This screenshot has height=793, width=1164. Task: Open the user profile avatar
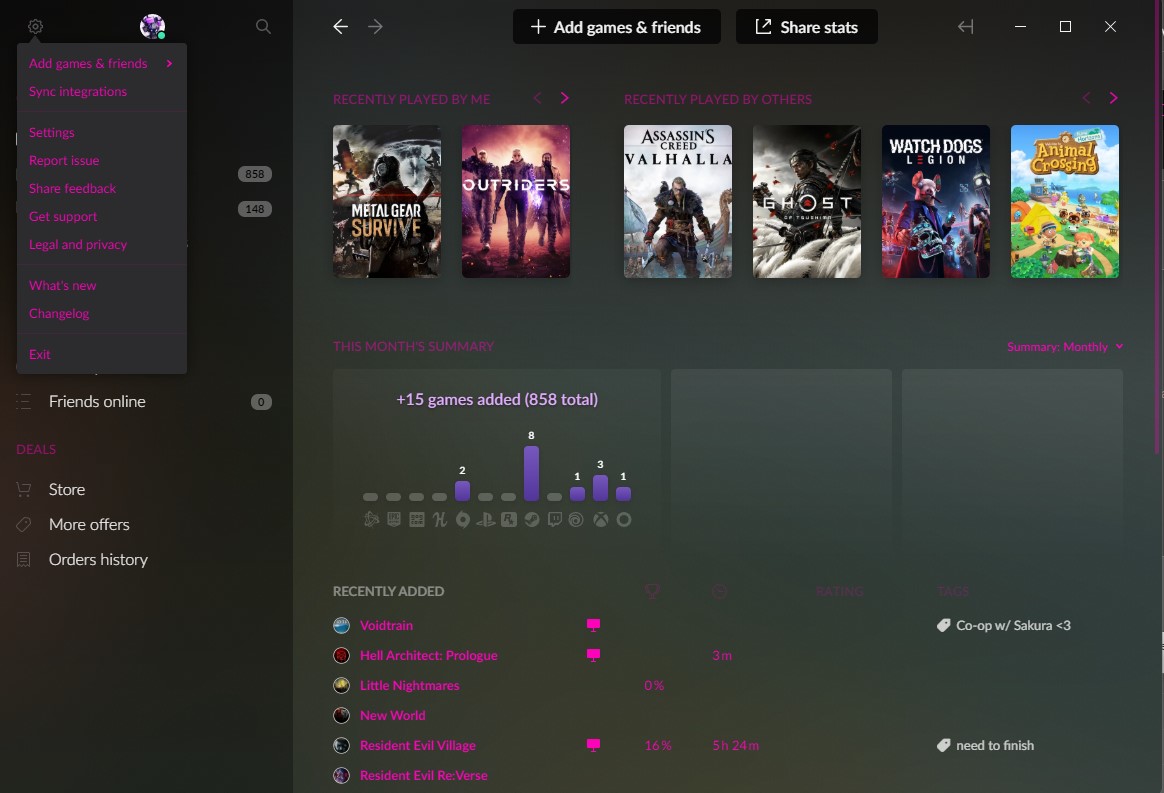[x=152, y=27]
